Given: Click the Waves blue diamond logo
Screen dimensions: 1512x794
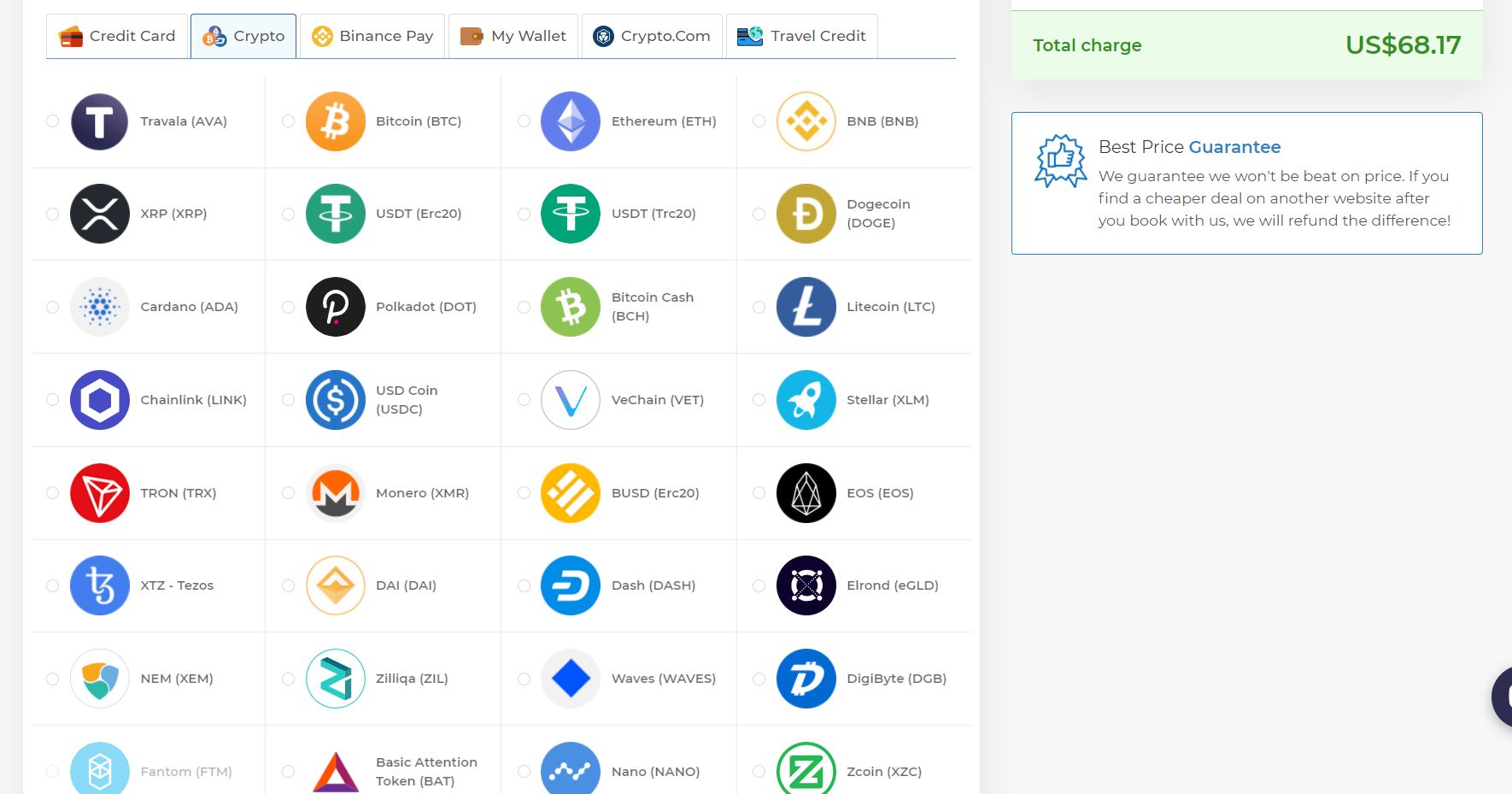Looking at the screenshot, I should [571, 679].
